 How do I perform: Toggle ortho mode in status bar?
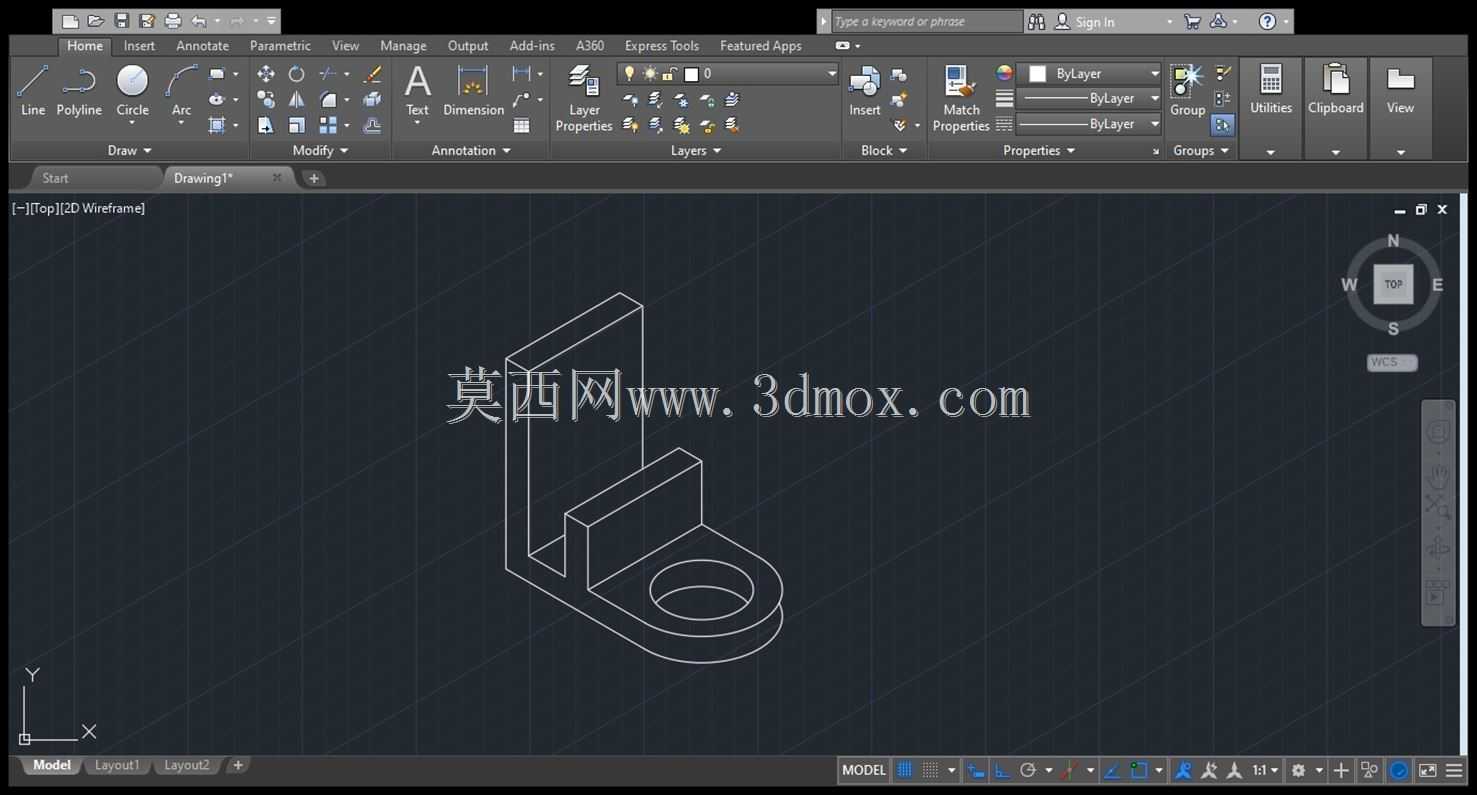click(1002, 770)
